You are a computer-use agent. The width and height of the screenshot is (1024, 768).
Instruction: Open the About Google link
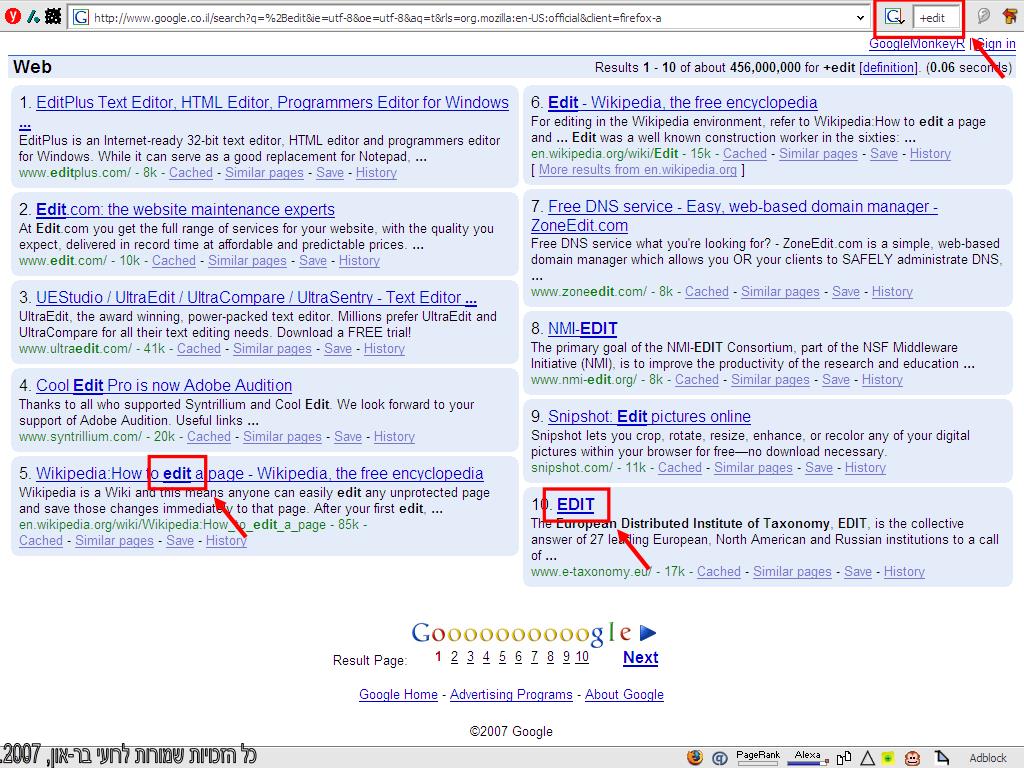pyautogui.click(x=624, y=695)
